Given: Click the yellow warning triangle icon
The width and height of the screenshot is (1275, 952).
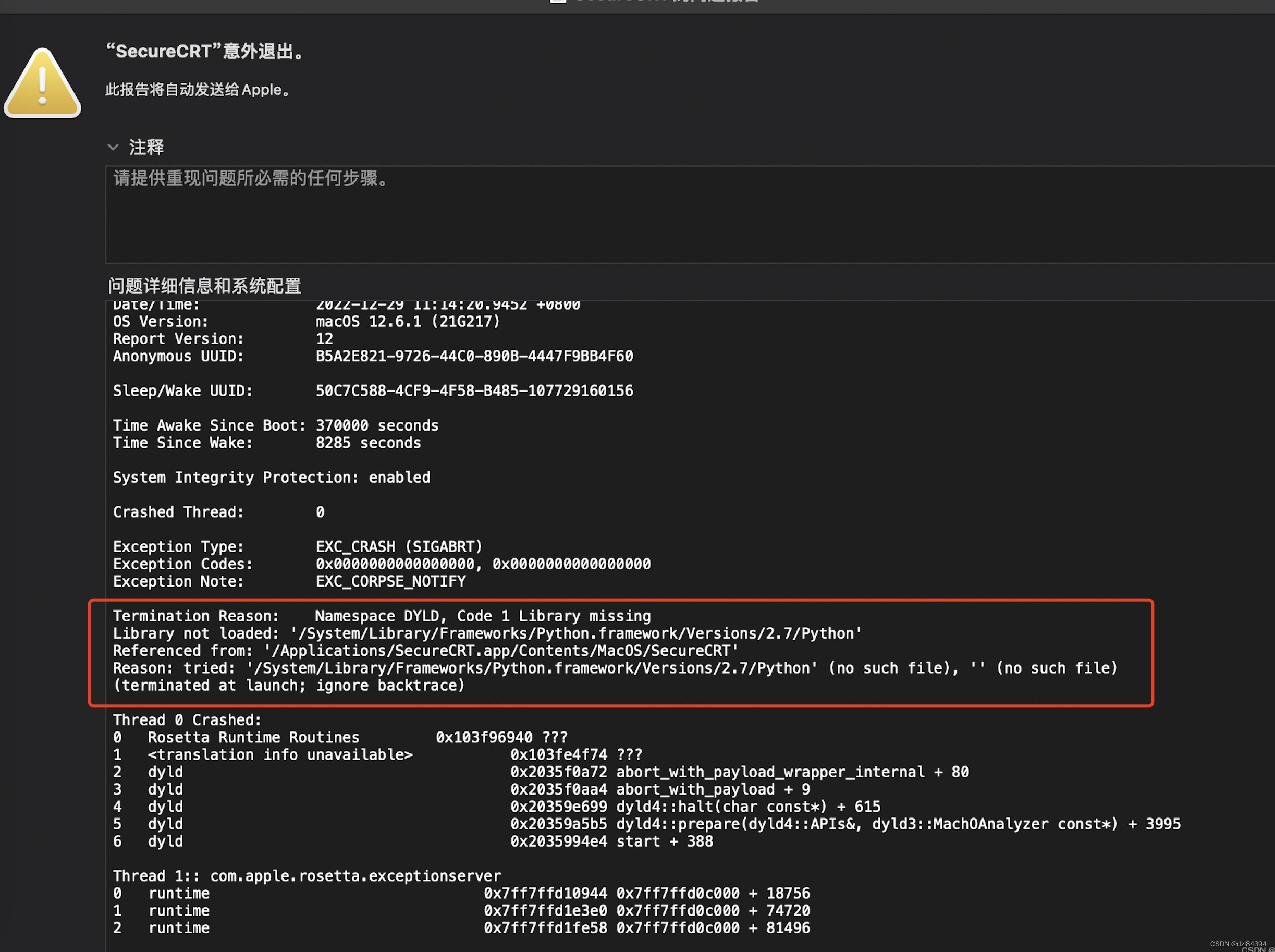Looking at the screenshot, I should click(x=43, y=83).
